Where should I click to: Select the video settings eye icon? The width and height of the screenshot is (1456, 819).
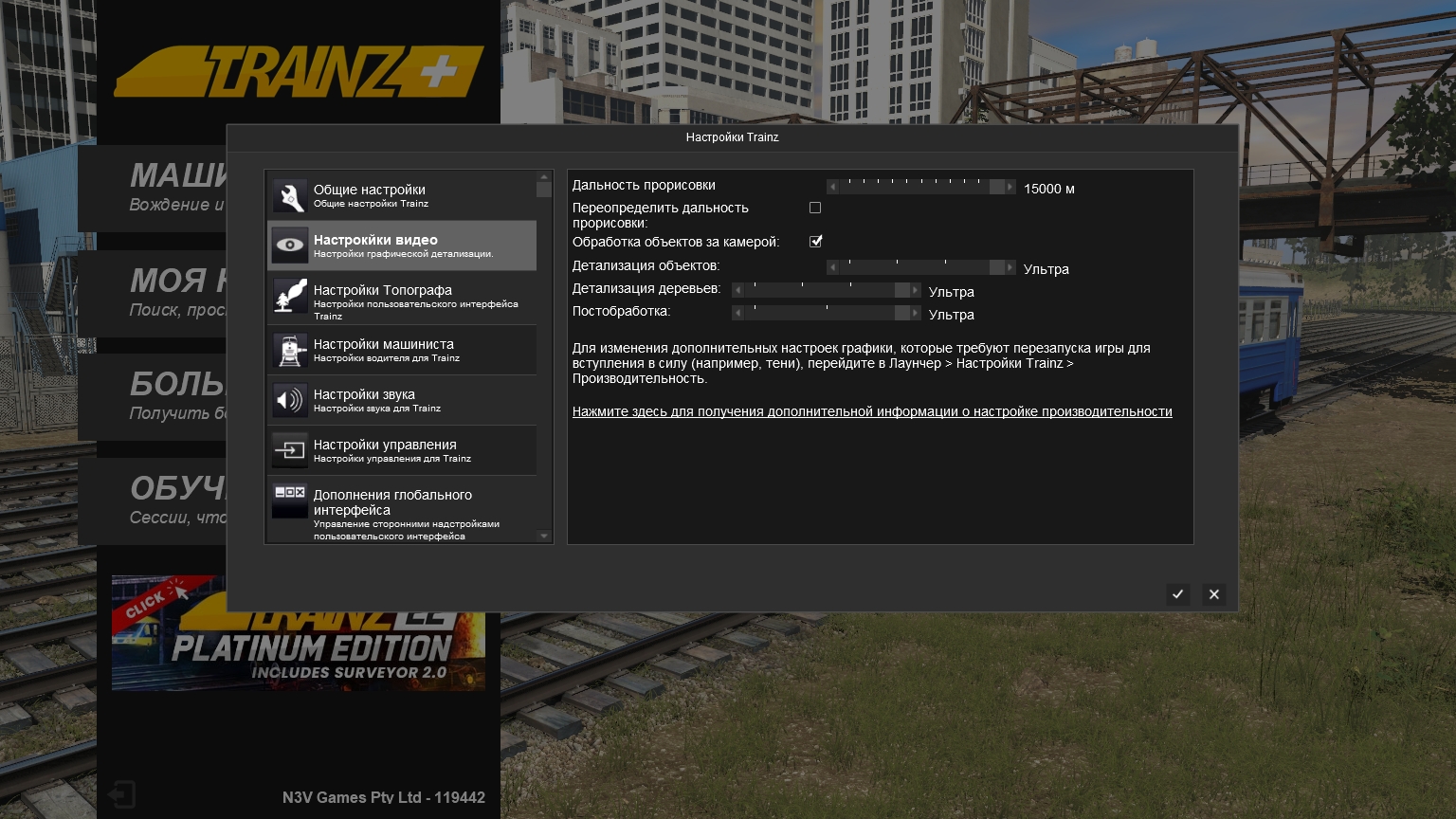pyautogui.click(x=290, y=246)
